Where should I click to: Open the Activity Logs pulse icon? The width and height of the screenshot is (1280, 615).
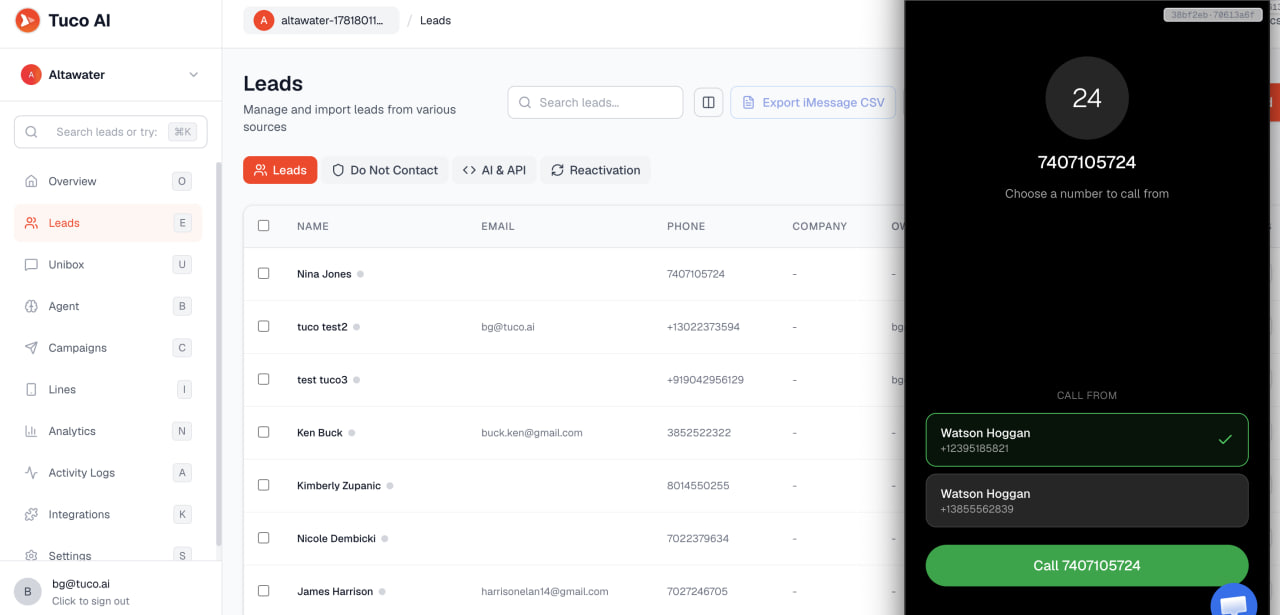[x=30, y=473]
